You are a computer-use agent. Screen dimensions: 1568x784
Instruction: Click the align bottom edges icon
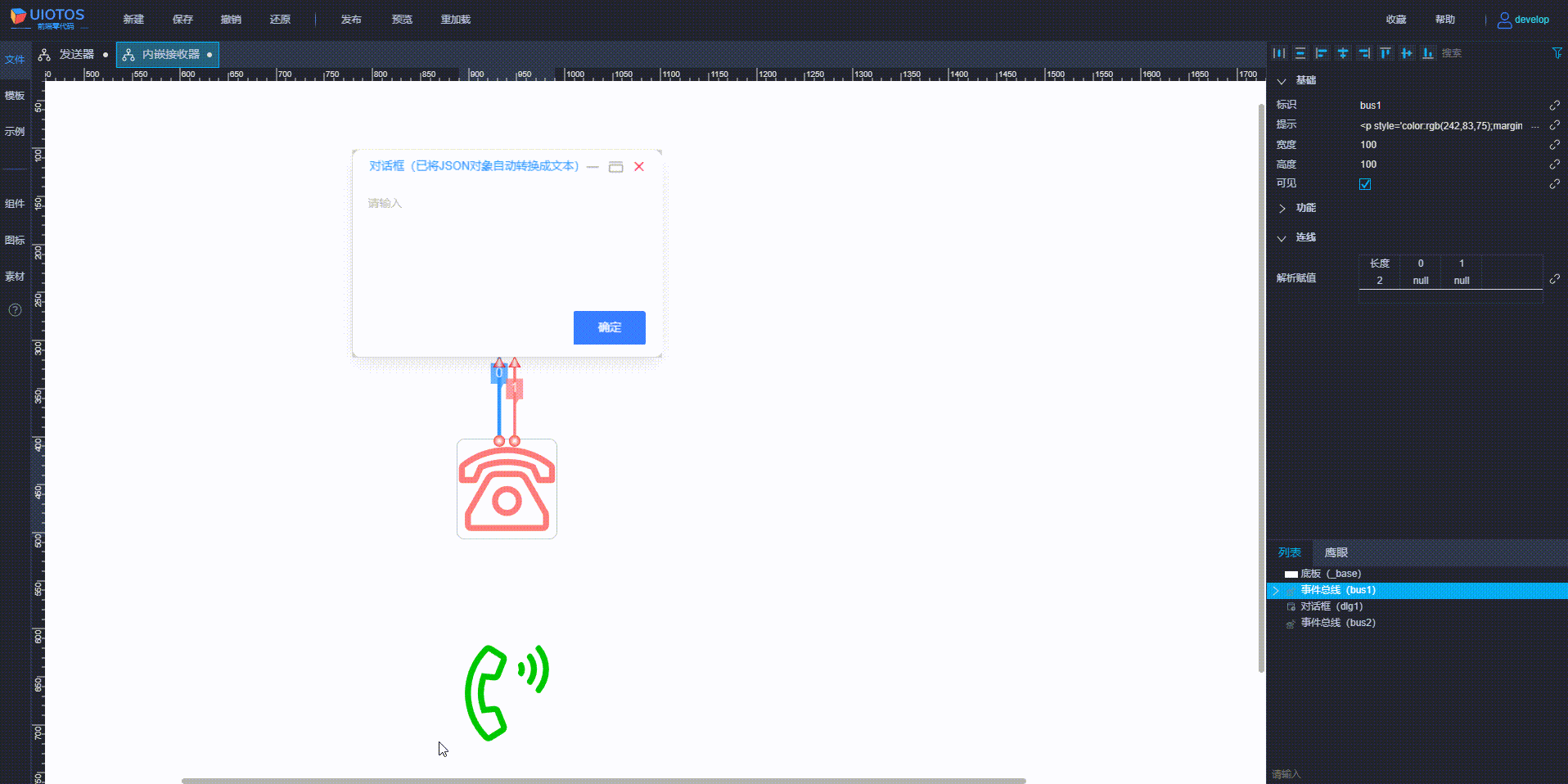point(1428,53)
